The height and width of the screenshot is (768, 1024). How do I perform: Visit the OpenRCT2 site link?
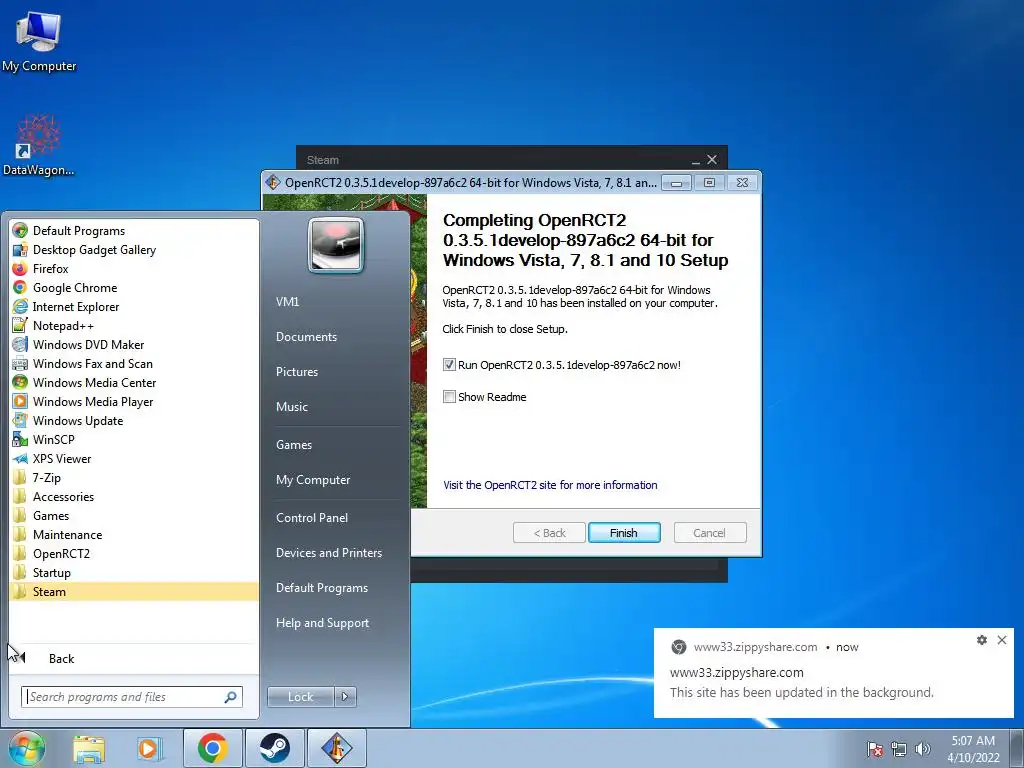click(550, 485)
